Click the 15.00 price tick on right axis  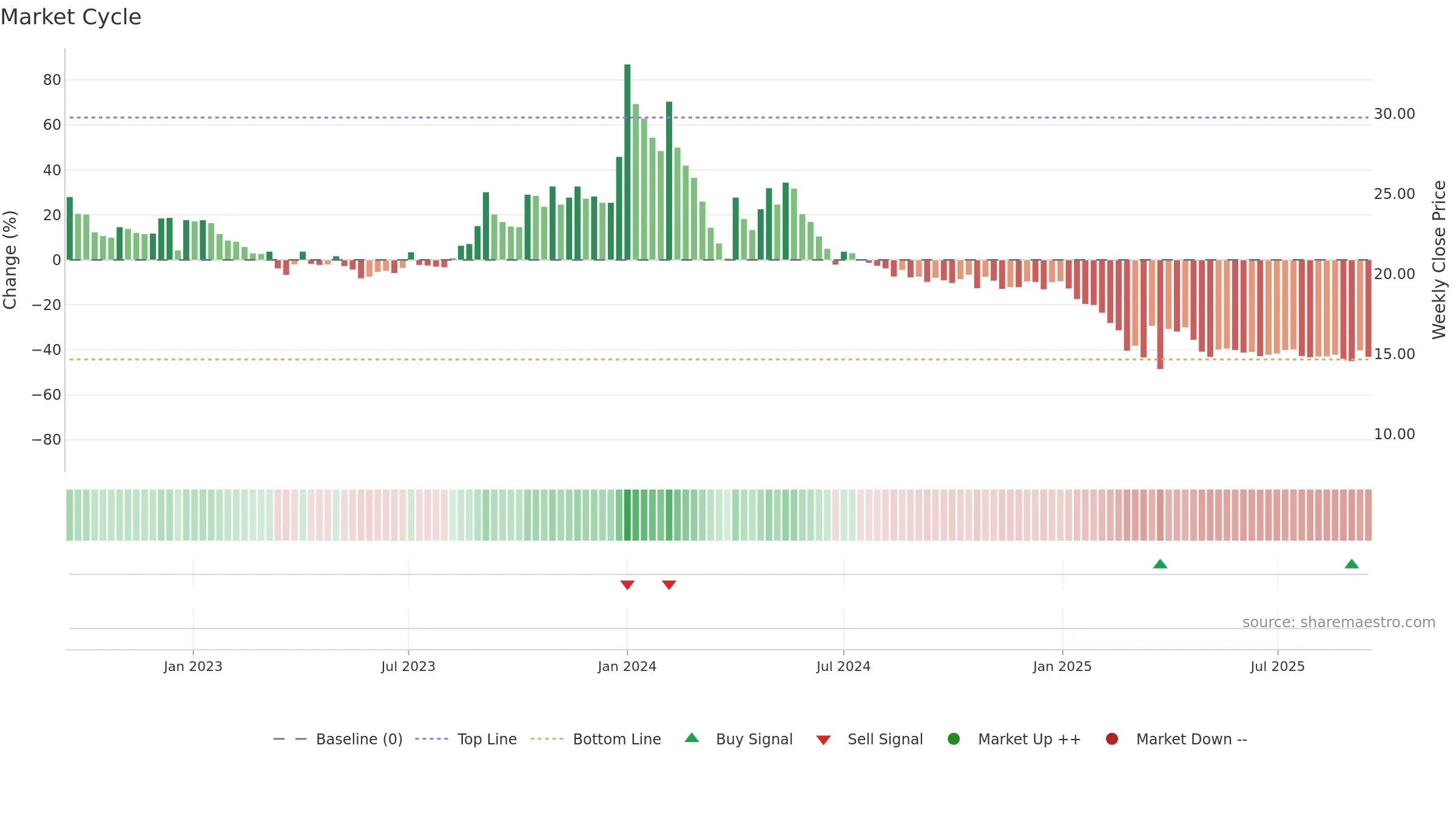pos(1394,354)
